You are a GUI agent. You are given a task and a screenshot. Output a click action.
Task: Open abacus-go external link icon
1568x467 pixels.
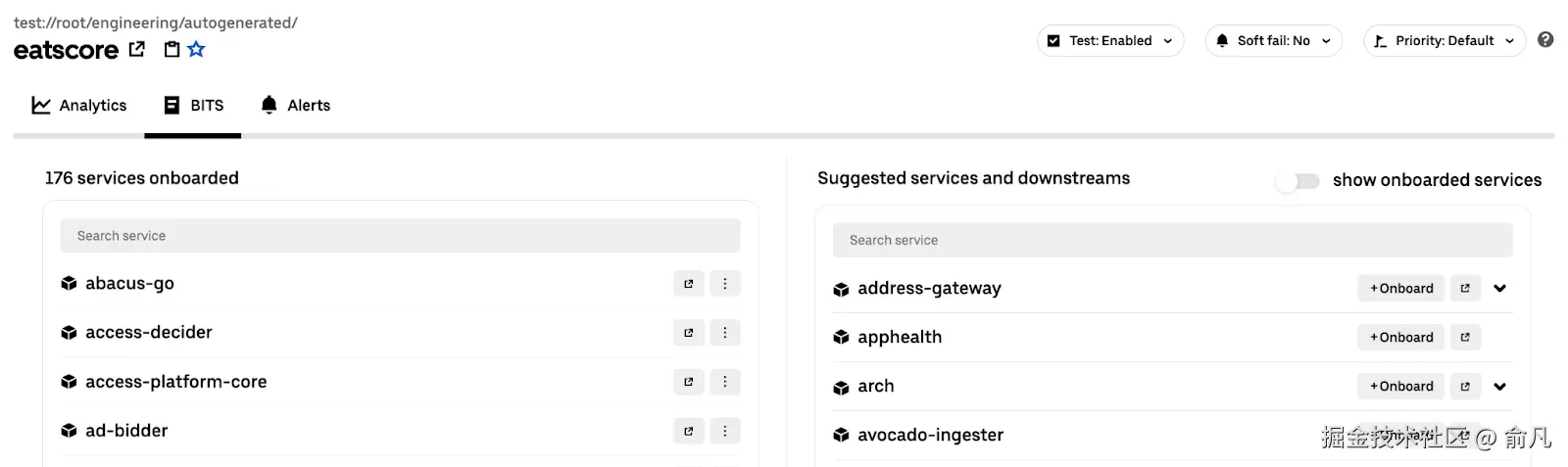[x=689, y=284]
